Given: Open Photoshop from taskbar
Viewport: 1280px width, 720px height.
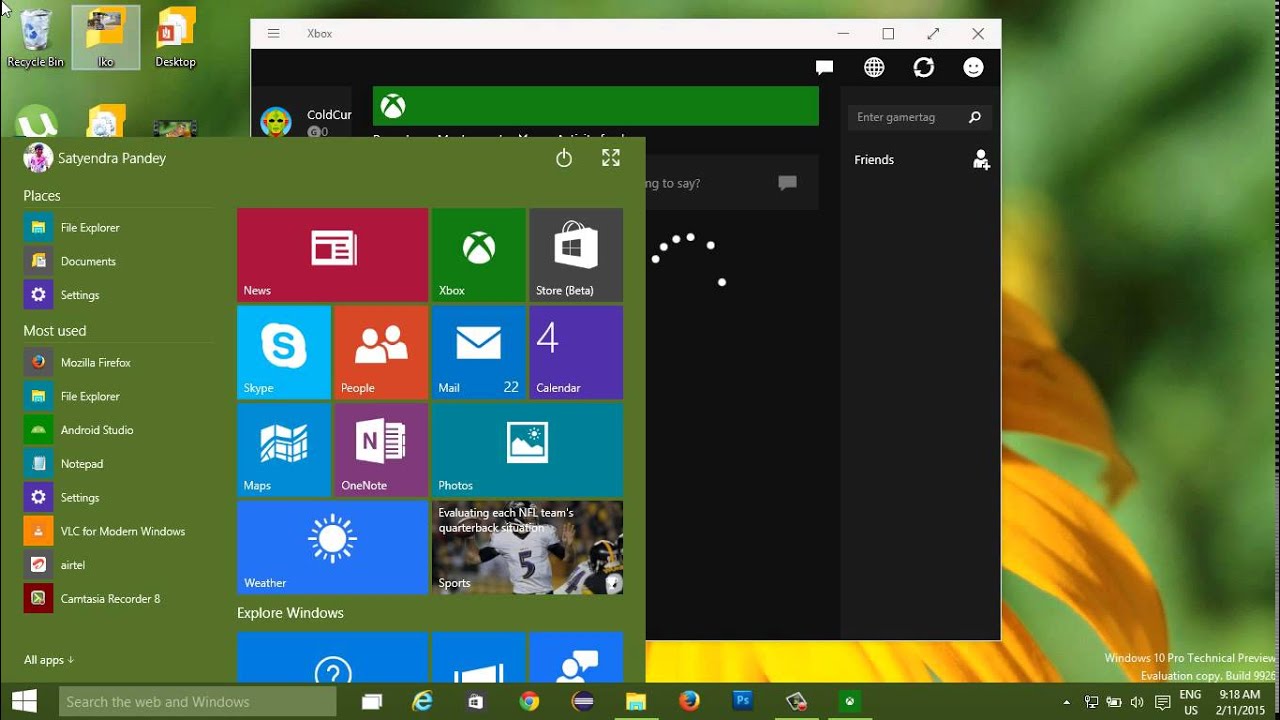Looking at the screenshot, I should click(743, 702).
